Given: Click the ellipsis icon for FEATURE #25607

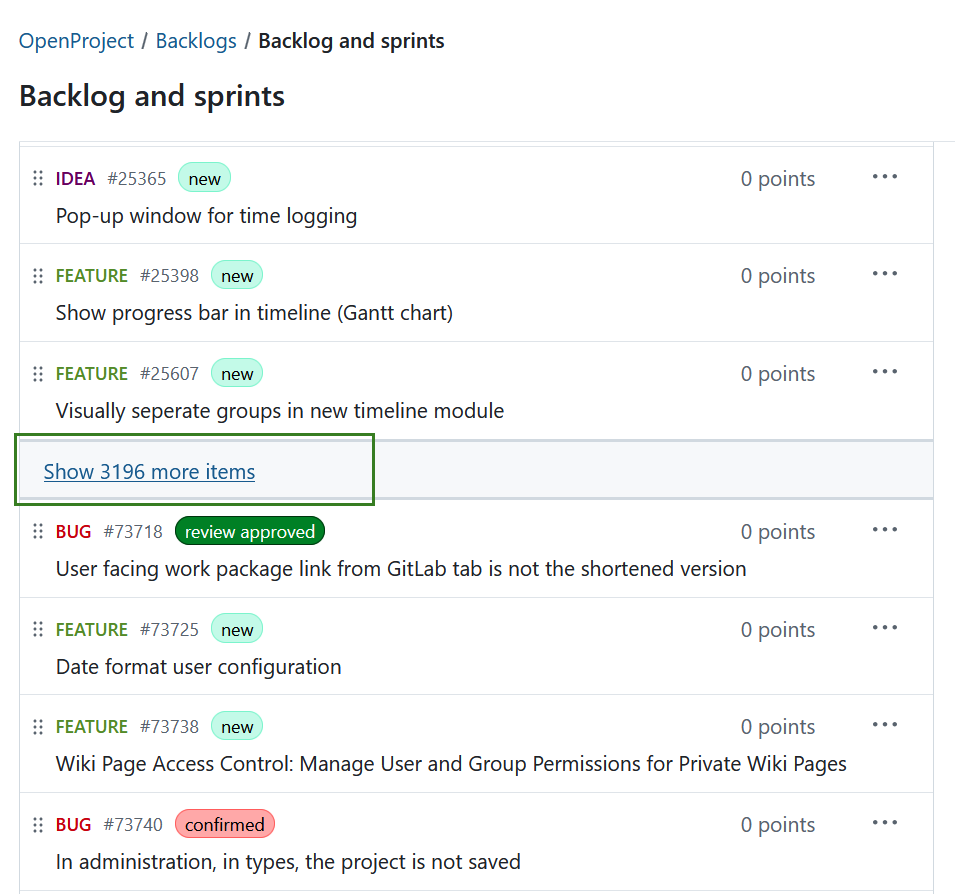Looking at the screenshot, I should 885,371.
